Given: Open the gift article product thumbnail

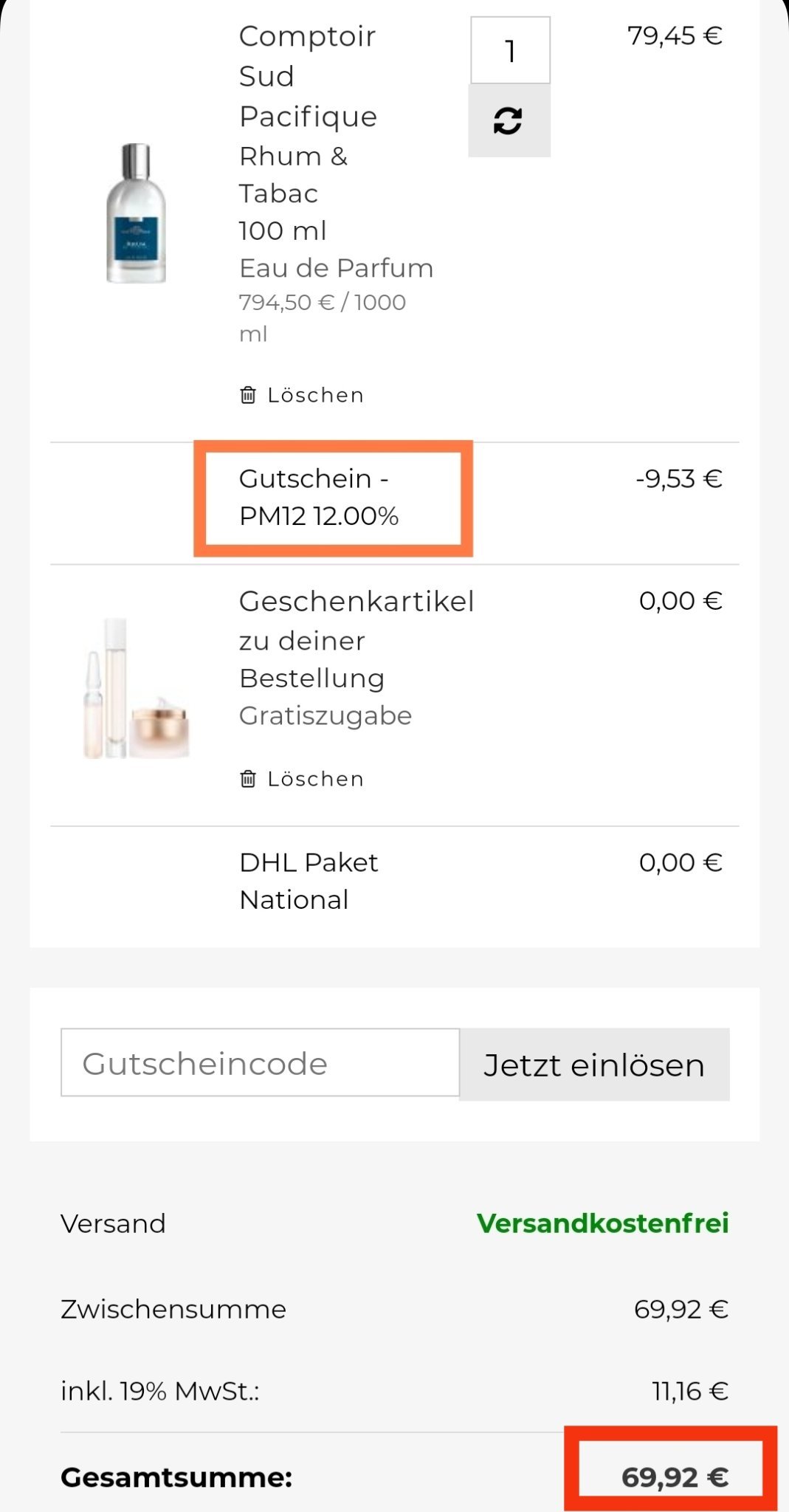Looking at the screenshot, I should pos(136,689).
